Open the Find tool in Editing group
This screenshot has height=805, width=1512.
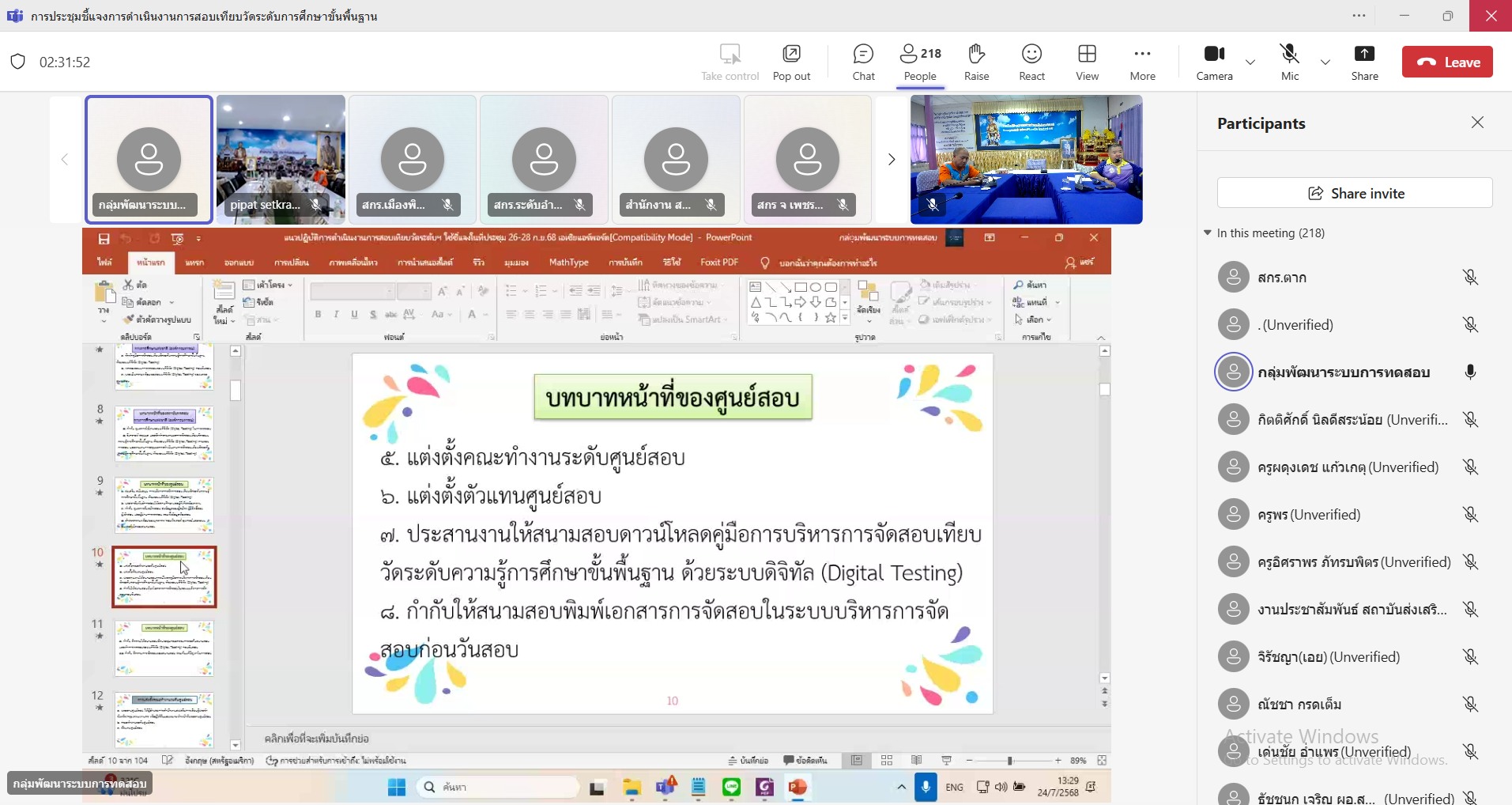[1031, 285]
